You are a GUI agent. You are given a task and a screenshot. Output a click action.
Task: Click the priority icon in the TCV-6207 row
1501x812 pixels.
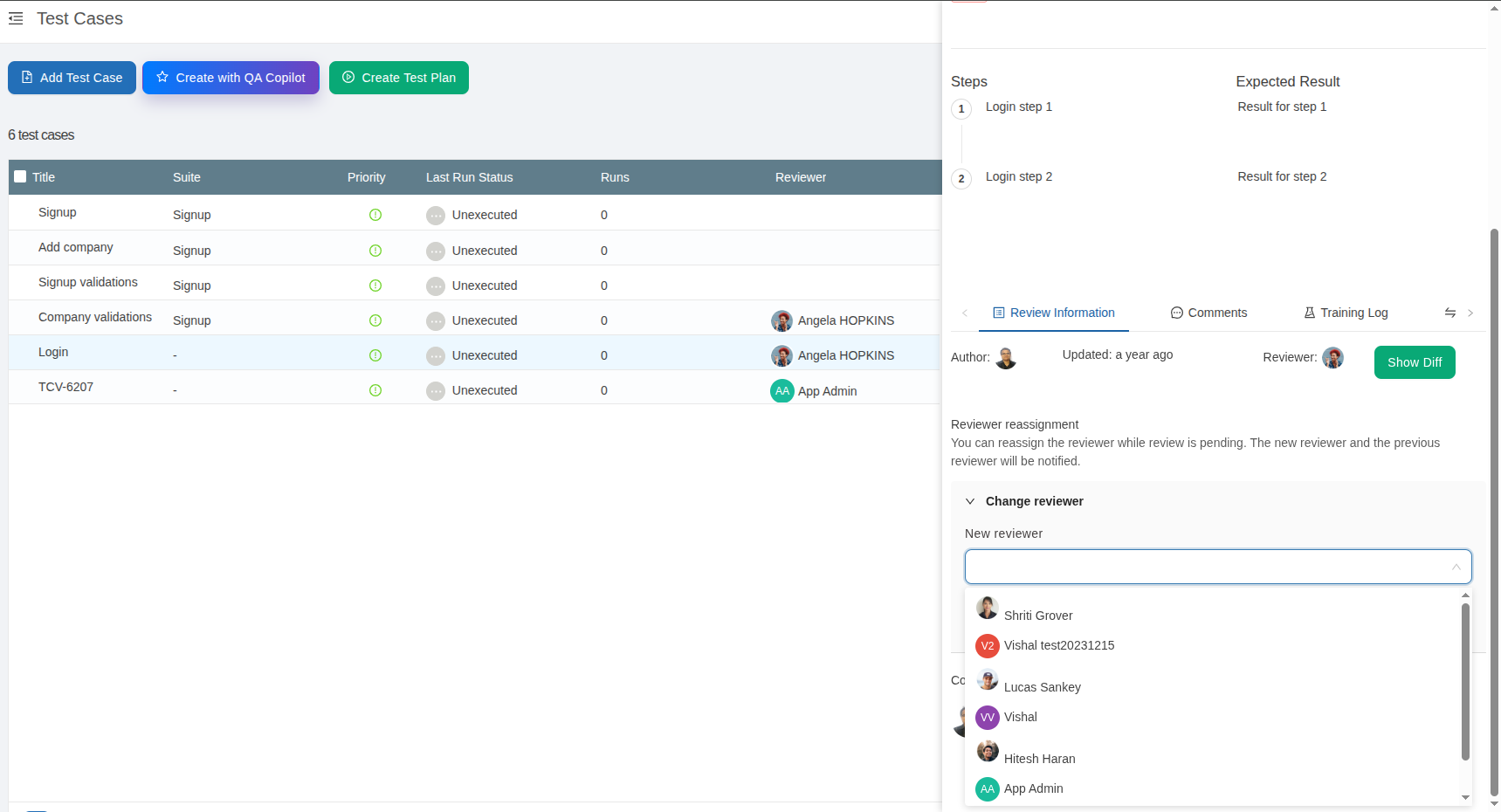(x=375, y=390)
